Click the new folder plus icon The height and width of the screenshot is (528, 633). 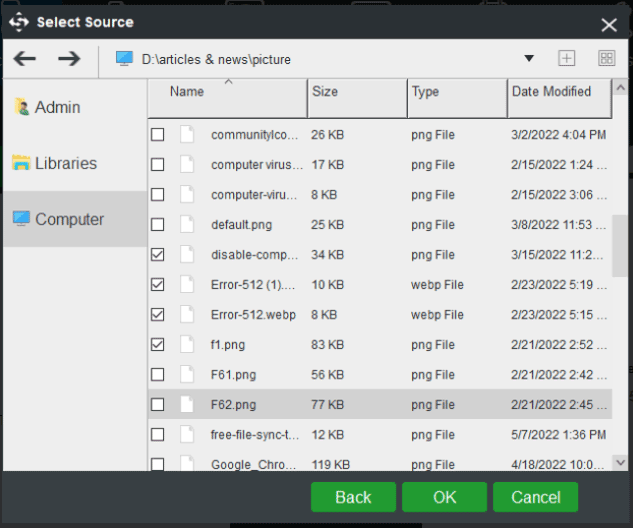pyautogui.click(x=566, y=59)
